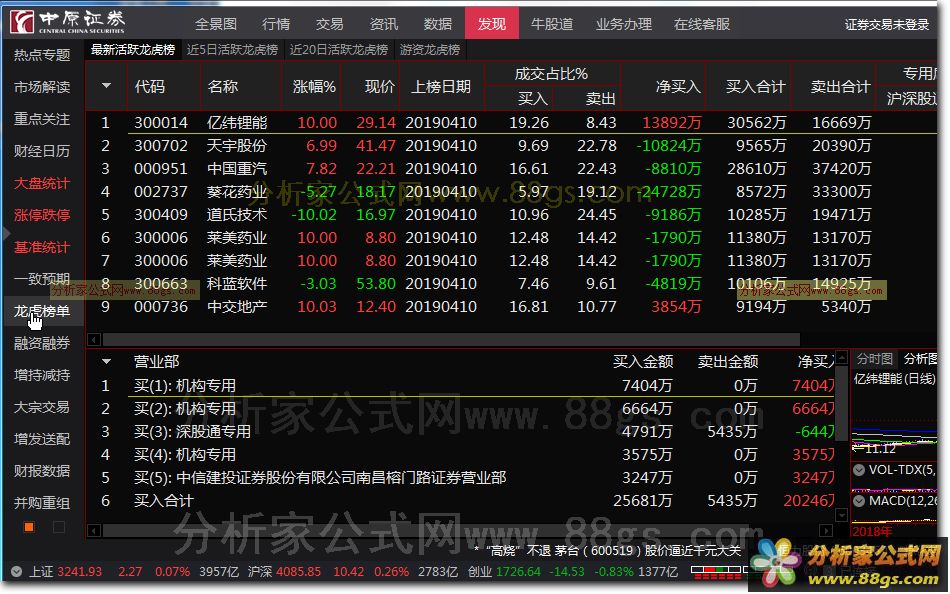Click the stock table horizontal scrollbar thumb

point(451,339)
